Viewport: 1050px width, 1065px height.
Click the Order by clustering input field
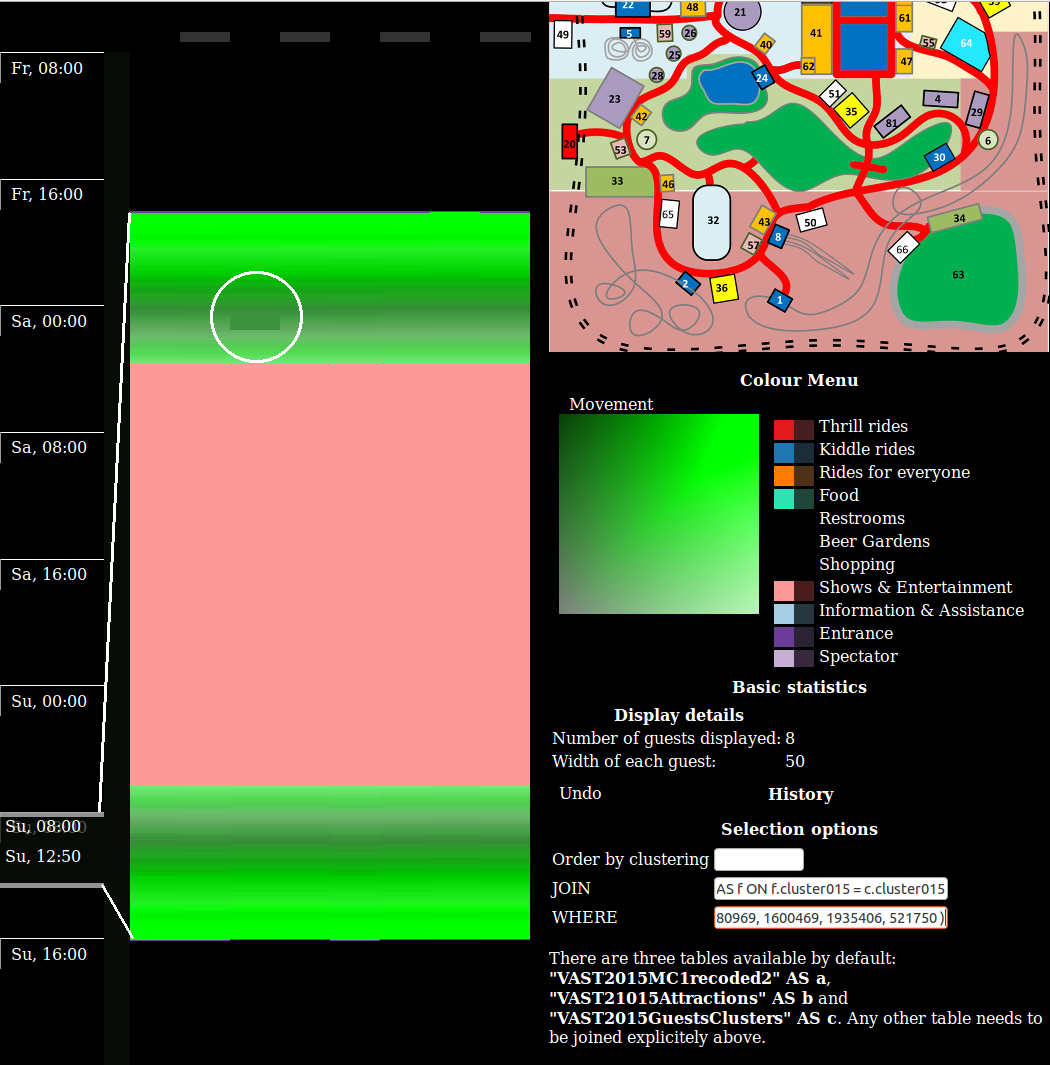click(x=758, y=860)
